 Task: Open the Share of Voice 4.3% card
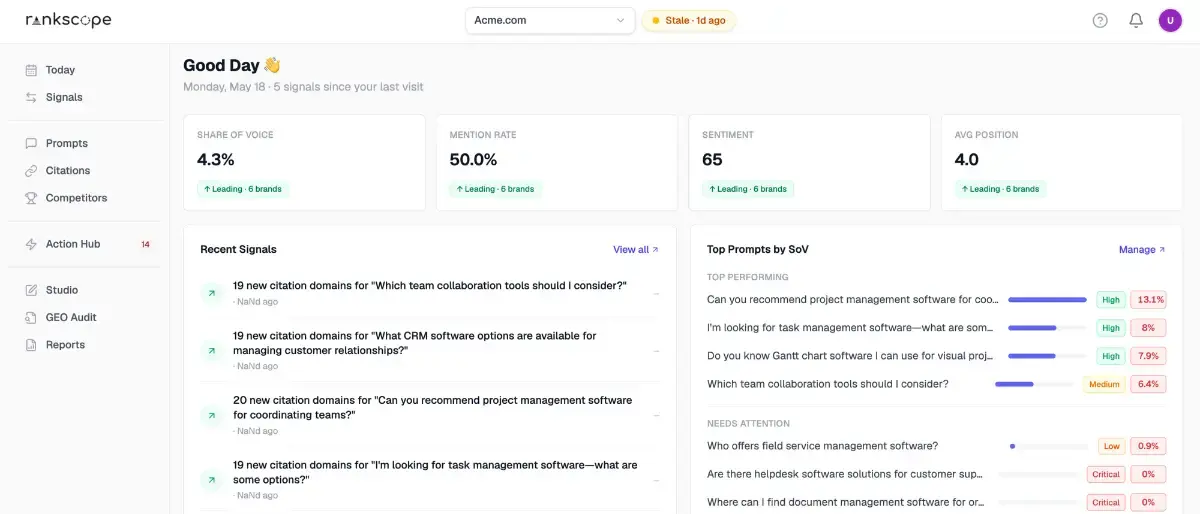pos(305,162)
